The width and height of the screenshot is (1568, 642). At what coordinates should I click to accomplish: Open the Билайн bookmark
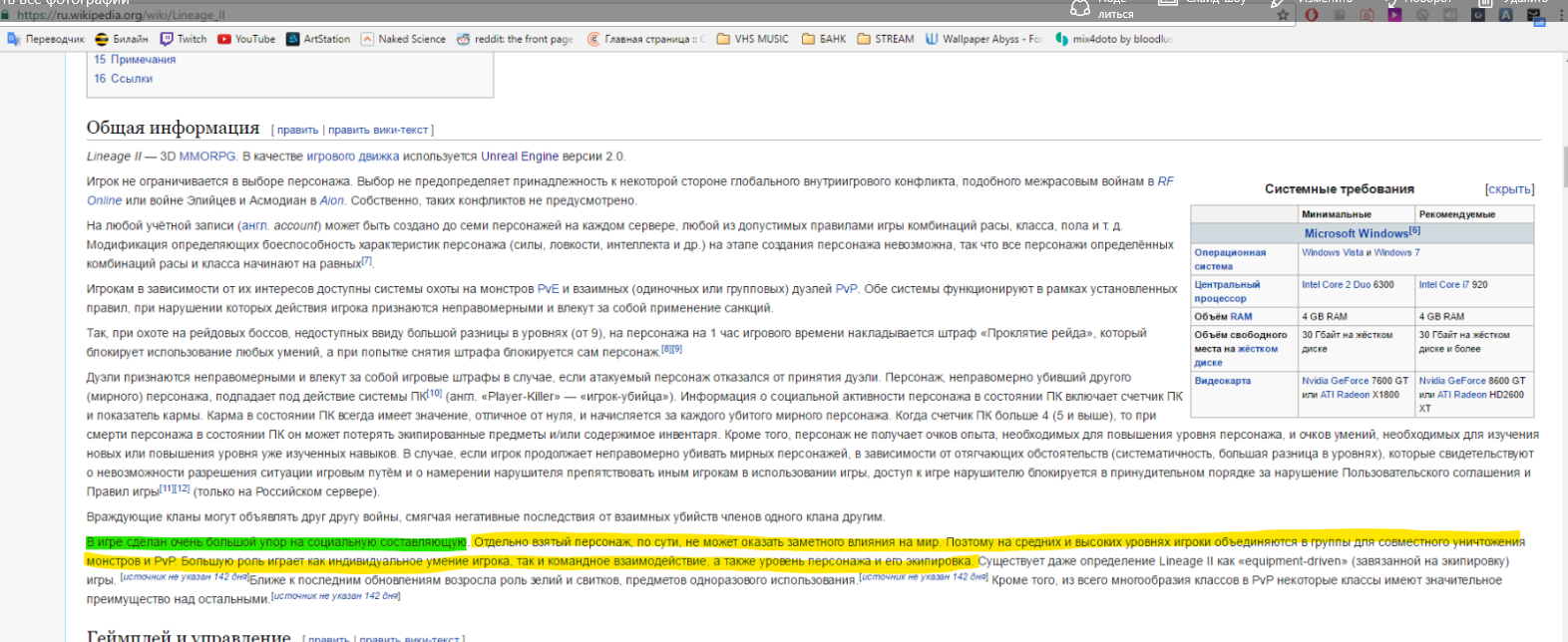click(122, 39)
